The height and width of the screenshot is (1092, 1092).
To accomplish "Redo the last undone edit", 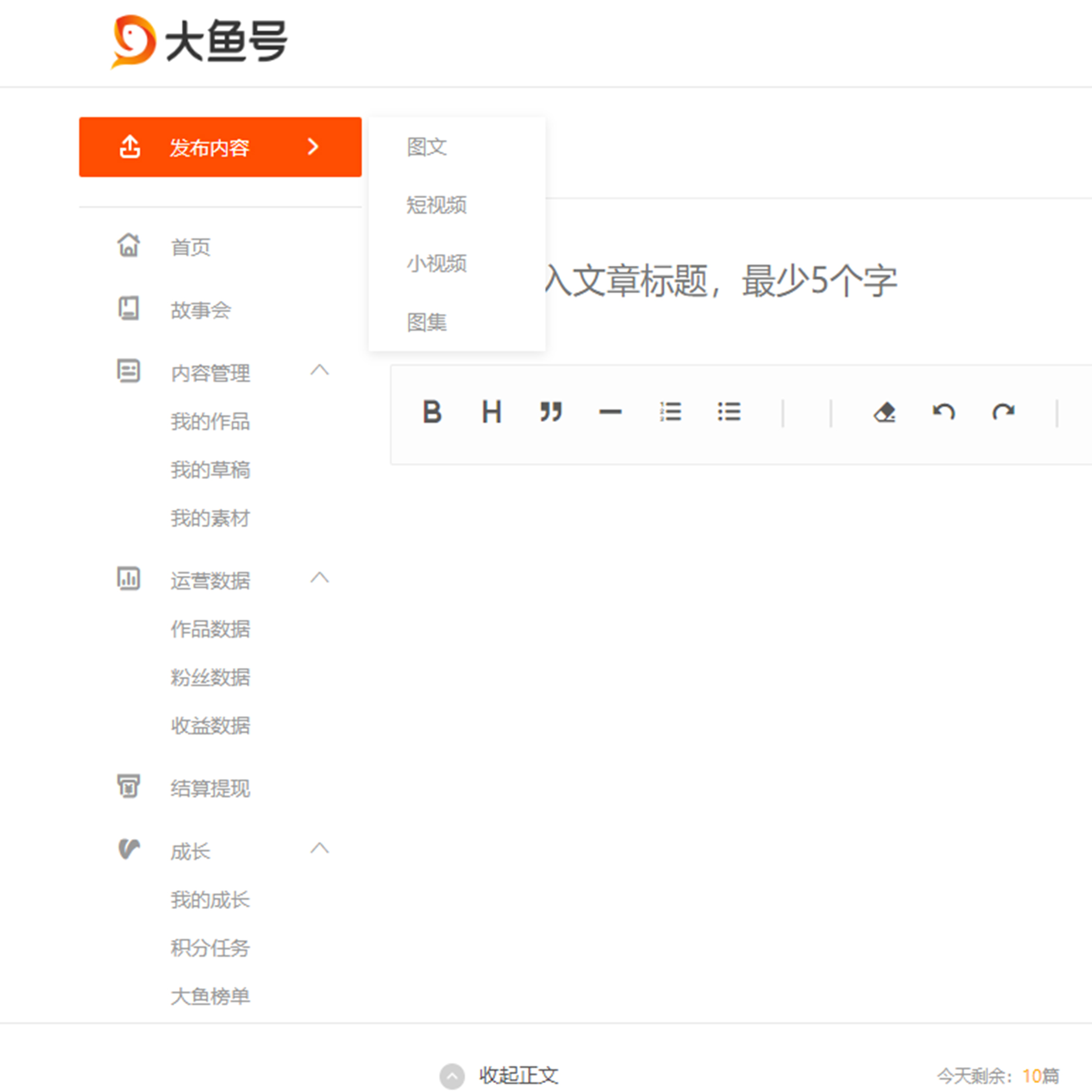I will (1003, 412).
